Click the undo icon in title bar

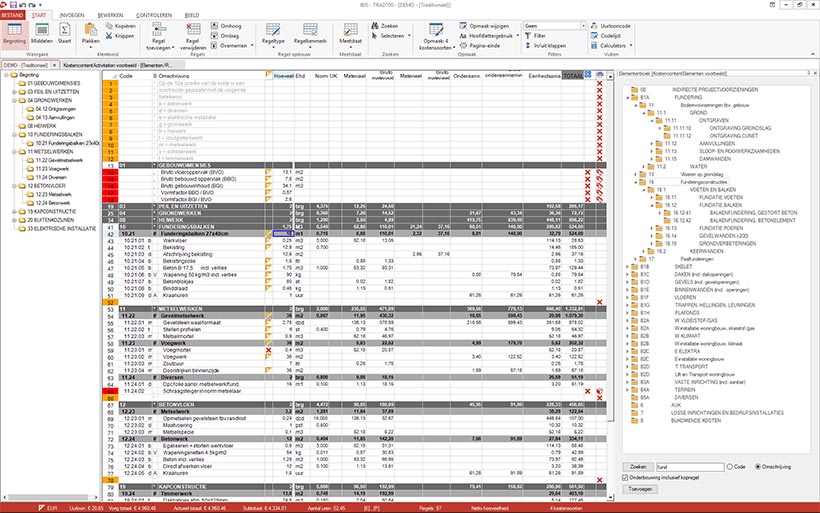(x=23, y=4)
